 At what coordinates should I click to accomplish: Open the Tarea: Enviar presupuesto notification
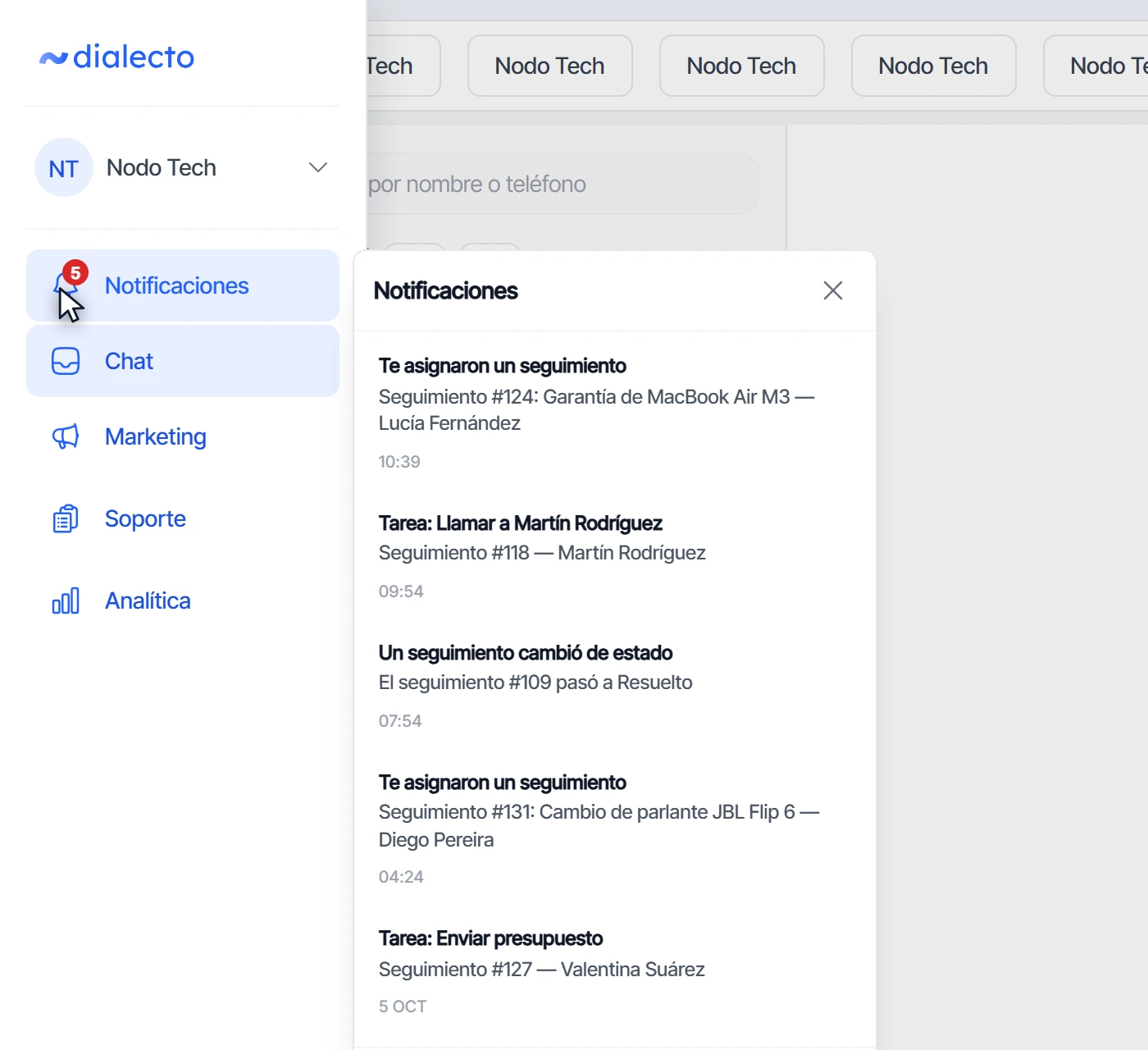(x=615, y=971)
